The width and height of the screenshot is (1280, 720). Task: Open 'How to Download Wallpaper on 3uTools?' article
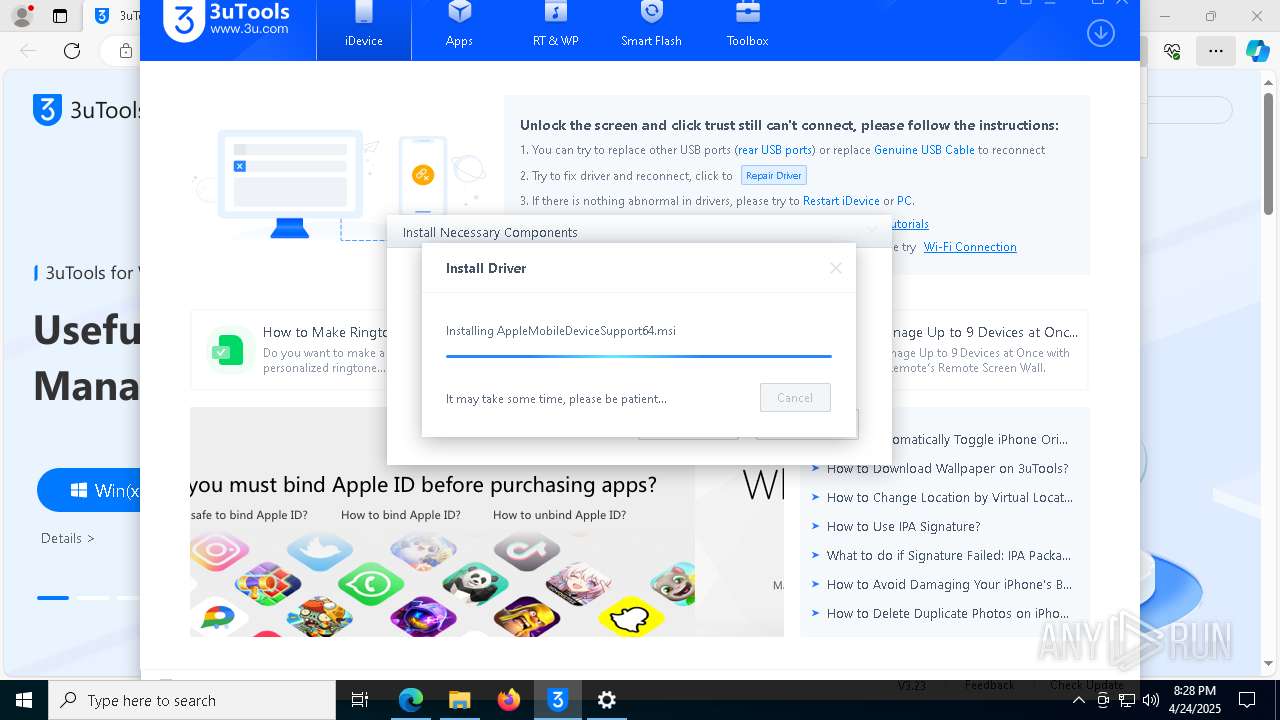947,468
